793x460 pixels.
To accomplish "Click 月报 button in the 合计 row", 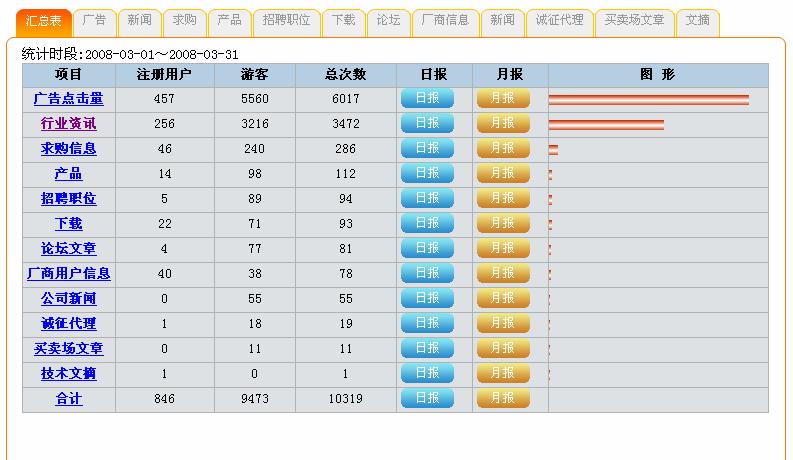I will pyautogui.click(x=502, y=399).
